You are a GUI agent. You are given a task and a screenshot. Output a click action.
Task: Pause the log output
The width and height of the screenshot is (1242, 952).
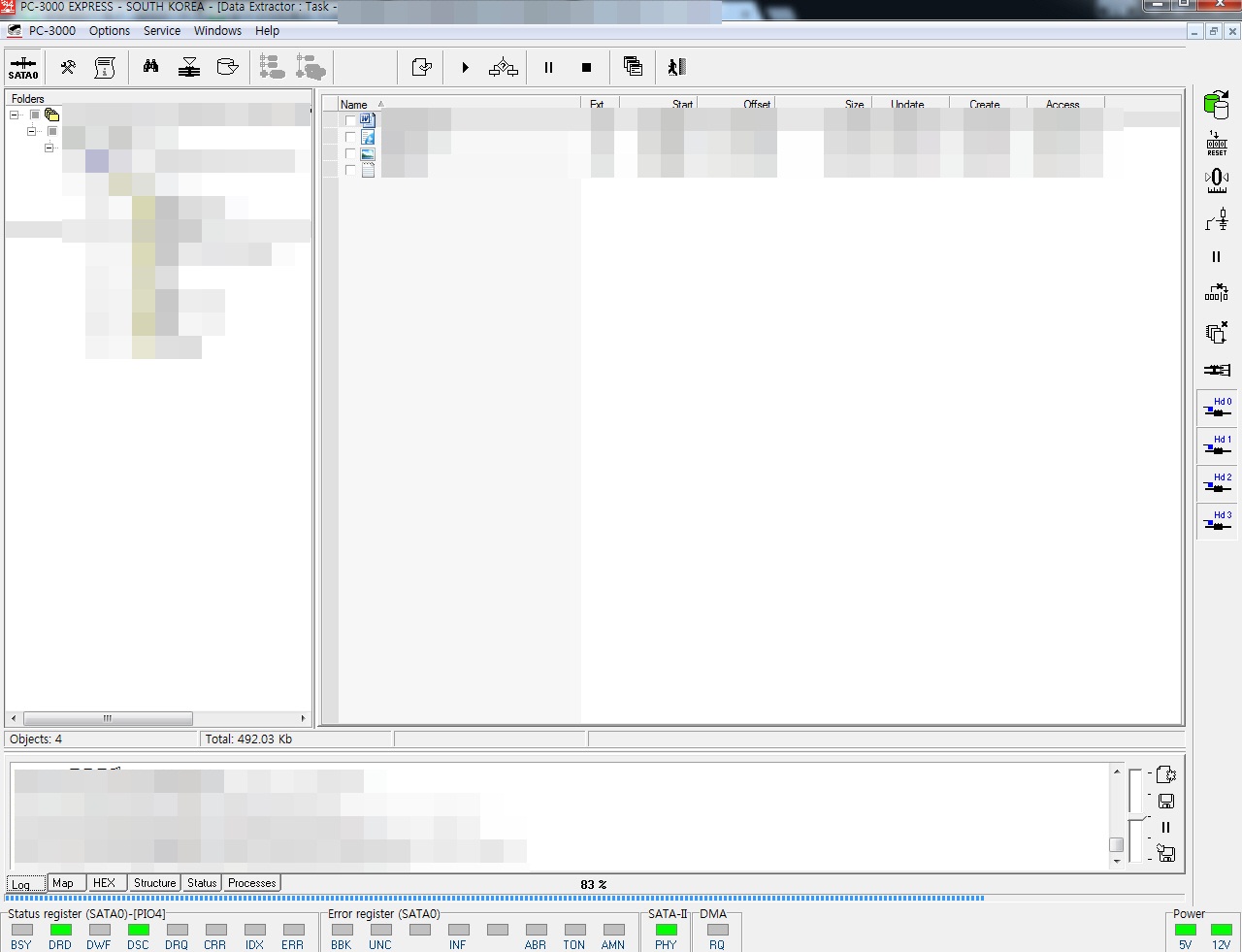(x=1165, y=828)
